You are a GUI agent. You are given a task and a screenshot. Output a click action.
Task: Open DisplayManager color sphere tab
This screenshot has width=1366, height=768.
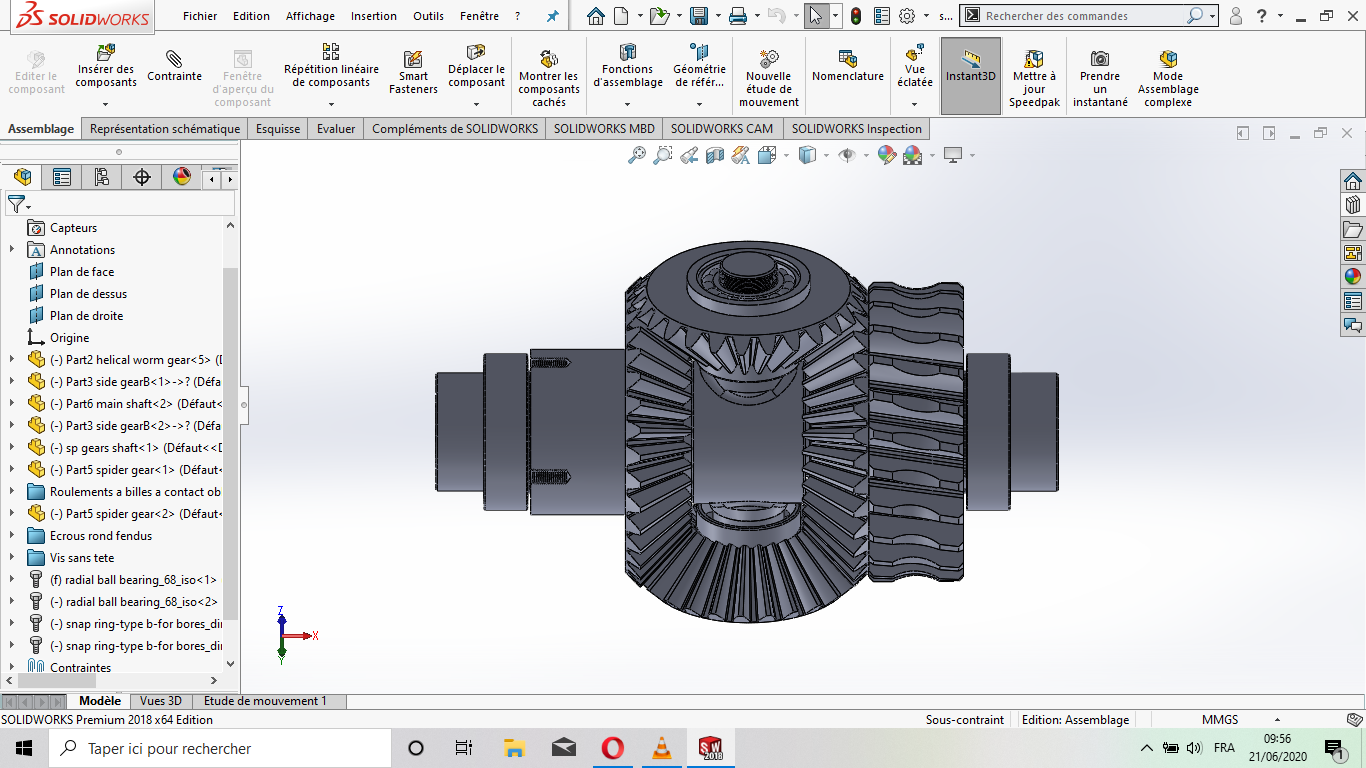(182, 178)
